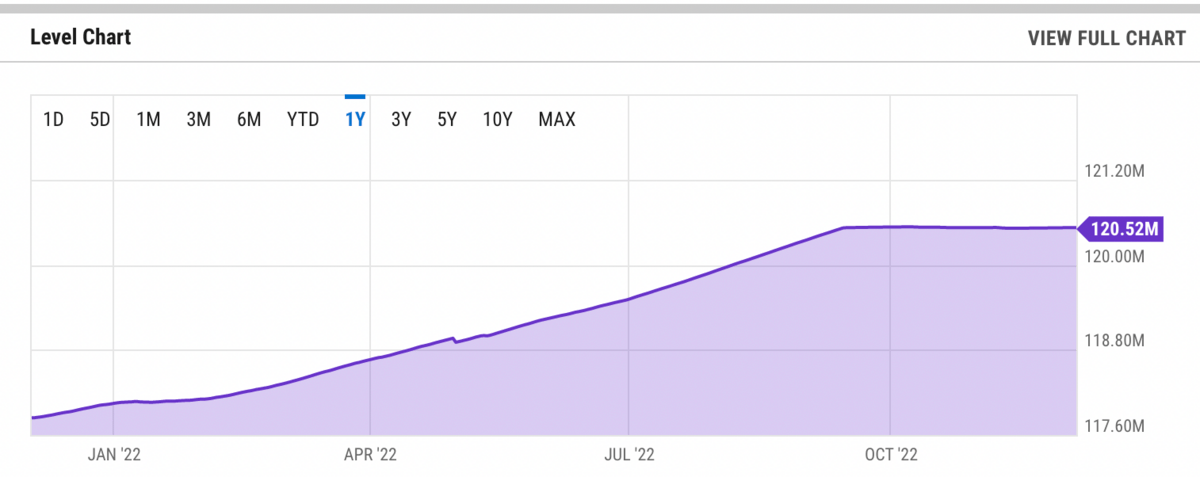Click the 118.80M axis label

[1114, 342]
